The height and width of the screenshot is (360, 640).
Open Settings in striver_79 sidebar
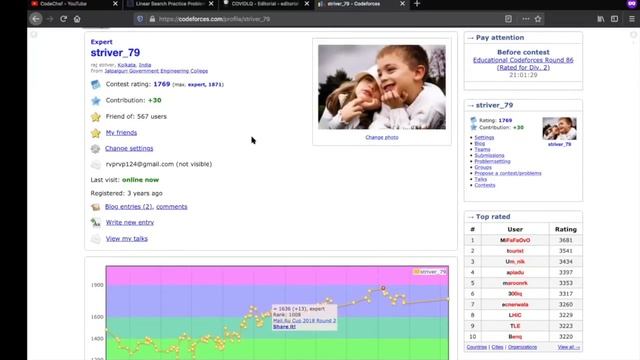pyautogui.click(x=484, y=138)
